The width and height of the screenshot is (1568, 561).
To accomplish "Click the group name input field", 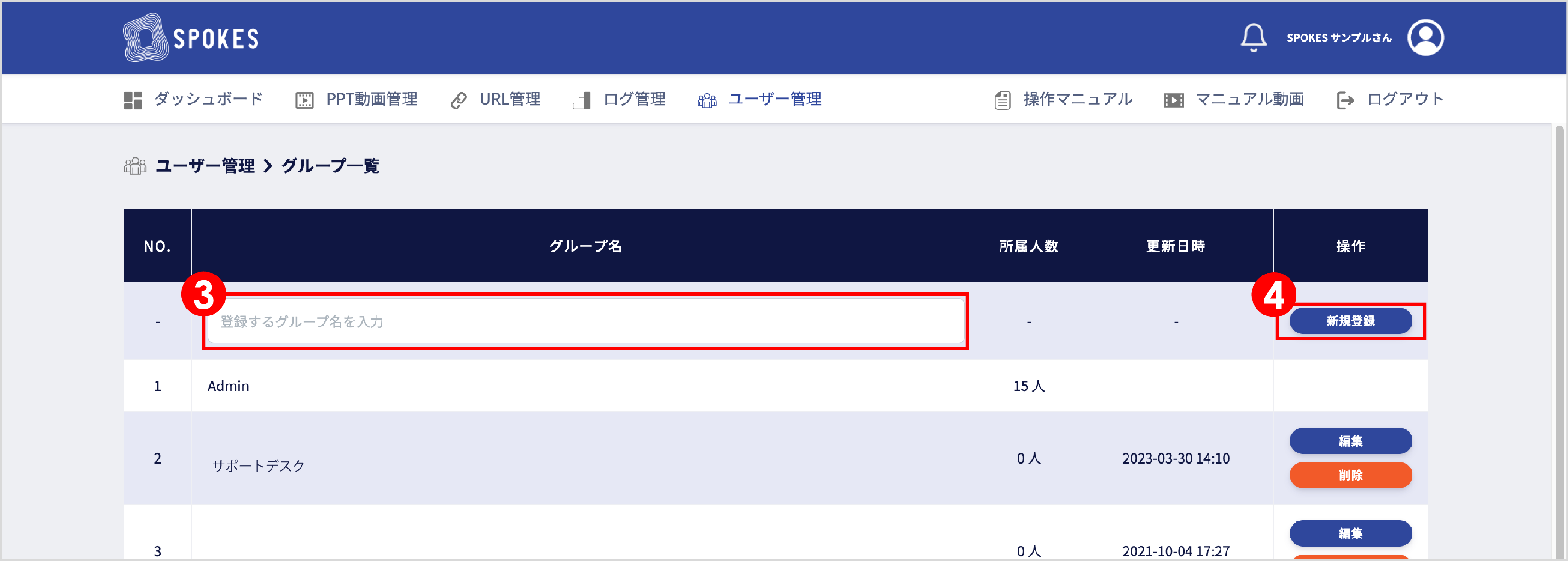I will [584, 321].
